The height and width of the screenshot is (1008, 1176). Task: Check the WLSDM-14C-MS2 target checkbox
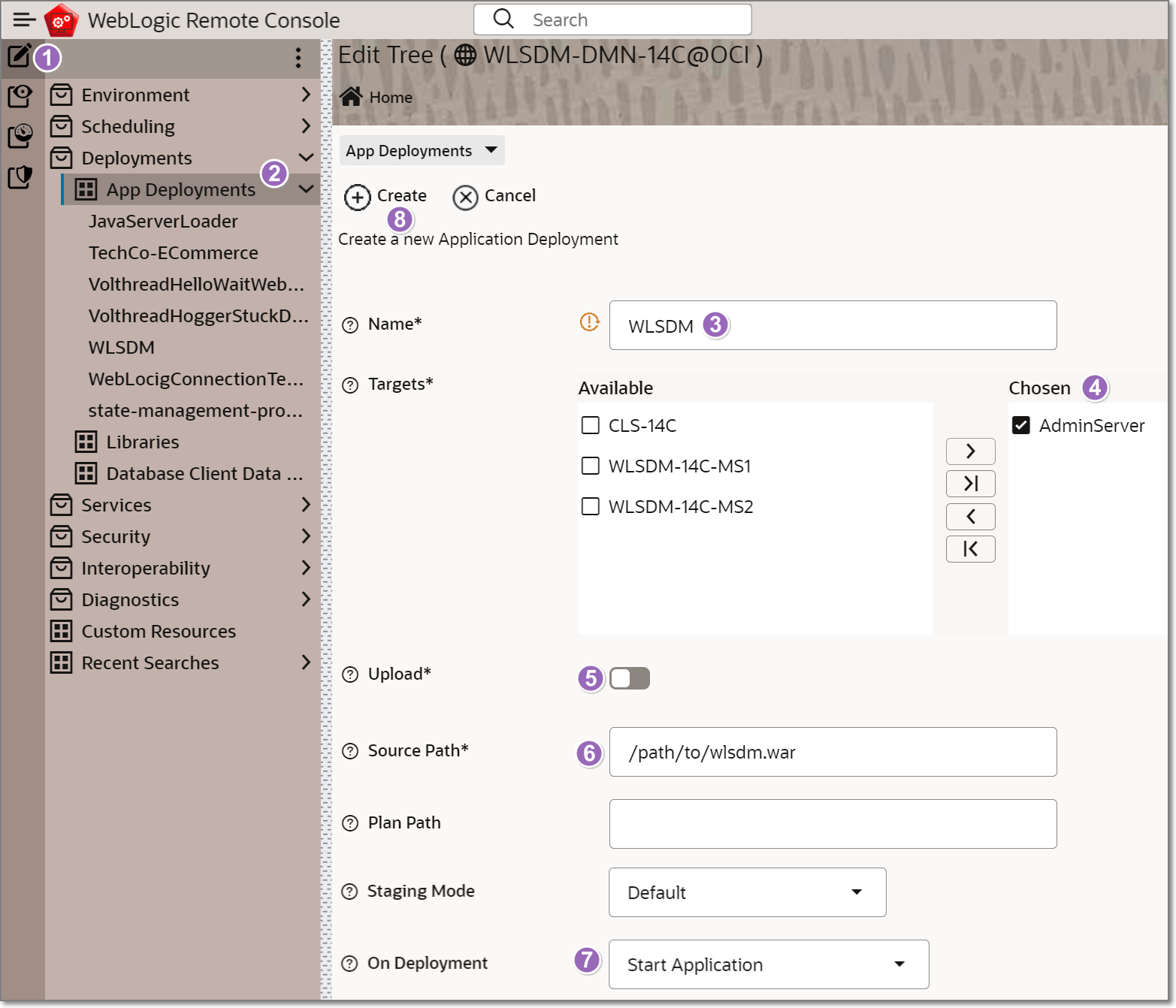591,506
